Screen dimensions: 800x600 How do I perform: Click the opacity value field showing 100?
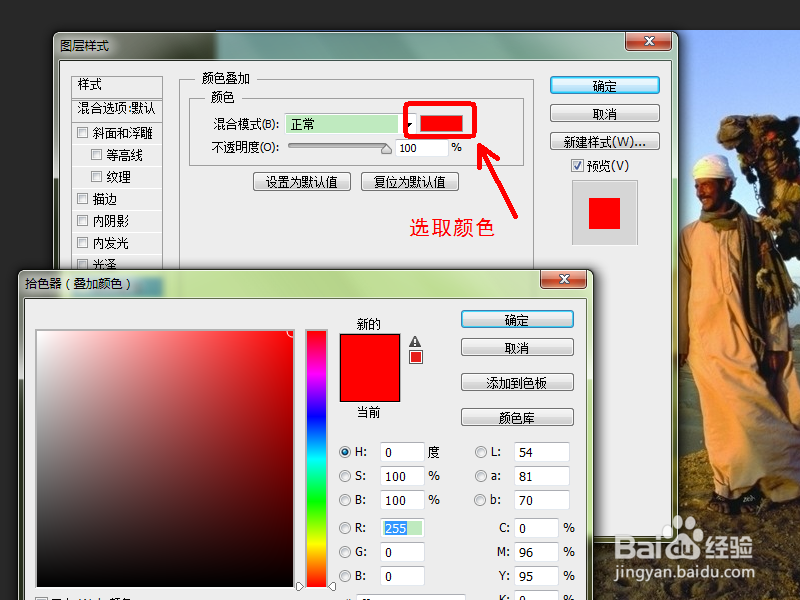421,148
